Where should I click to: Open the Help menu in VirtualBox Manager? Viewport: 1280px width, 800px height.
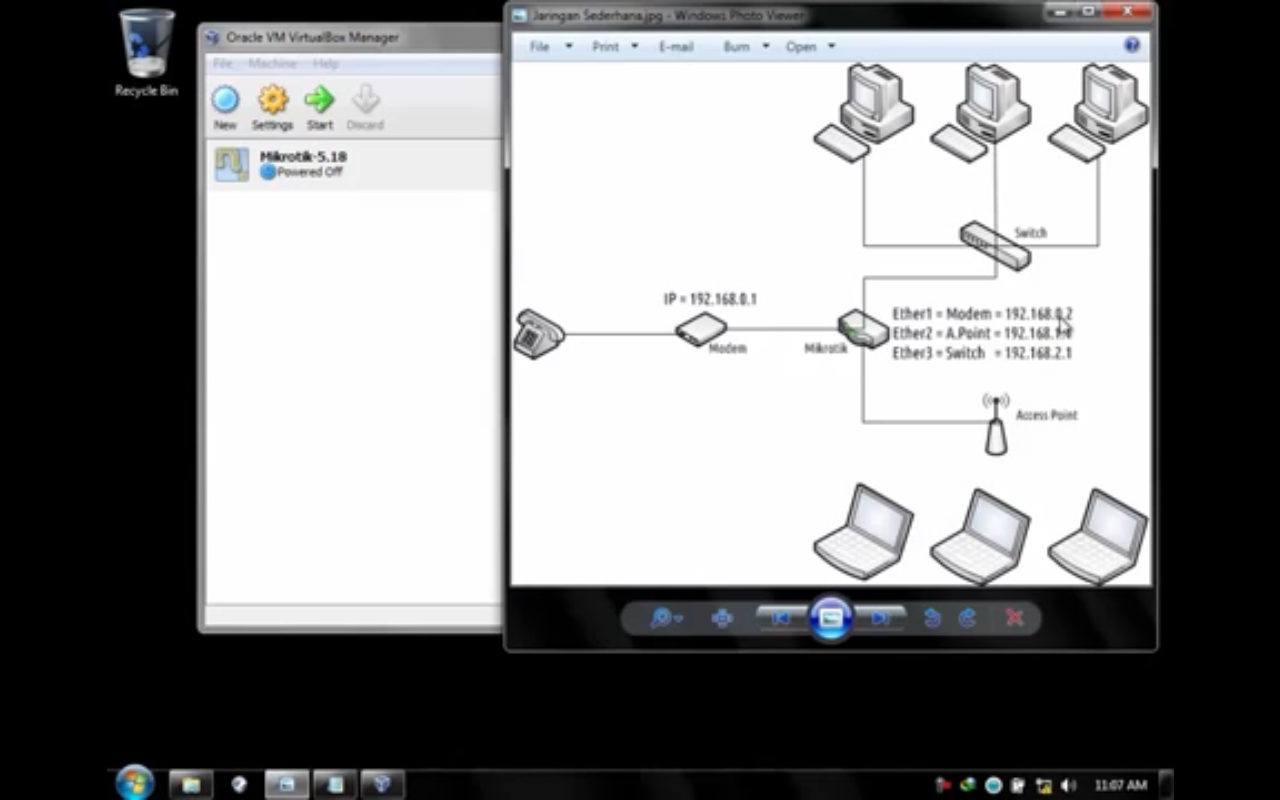click(325, 63)
